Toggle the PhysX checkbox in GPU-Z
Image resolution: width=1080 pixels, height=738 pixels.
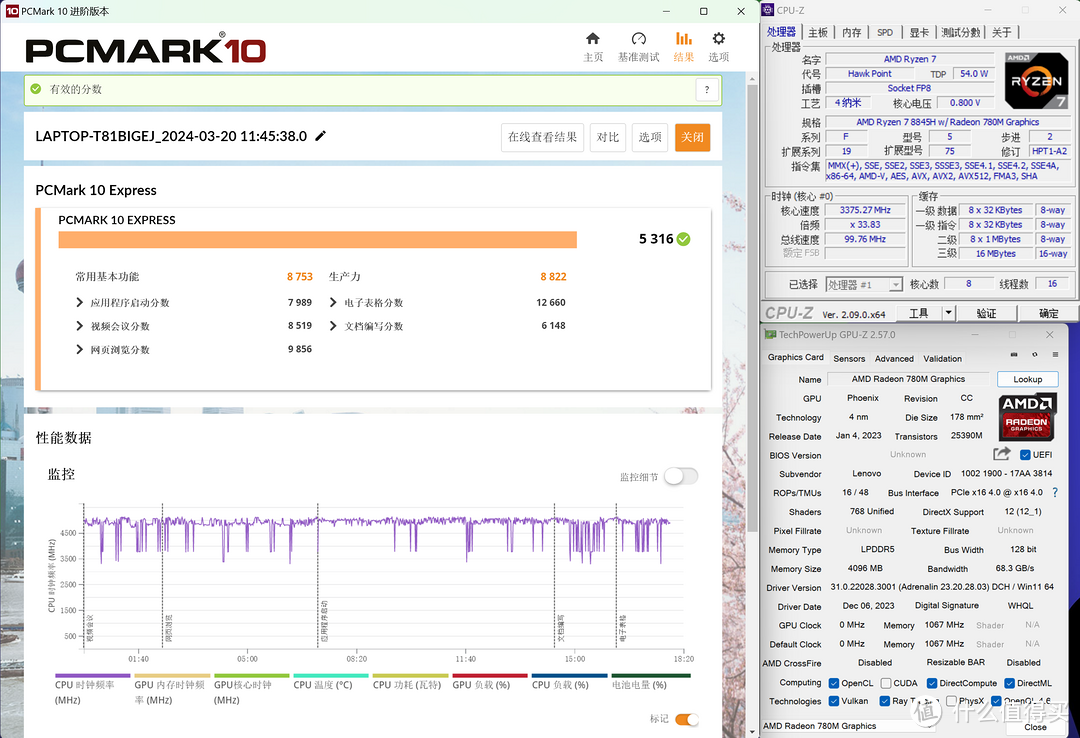pyautogui.click(x=951, y=701)
